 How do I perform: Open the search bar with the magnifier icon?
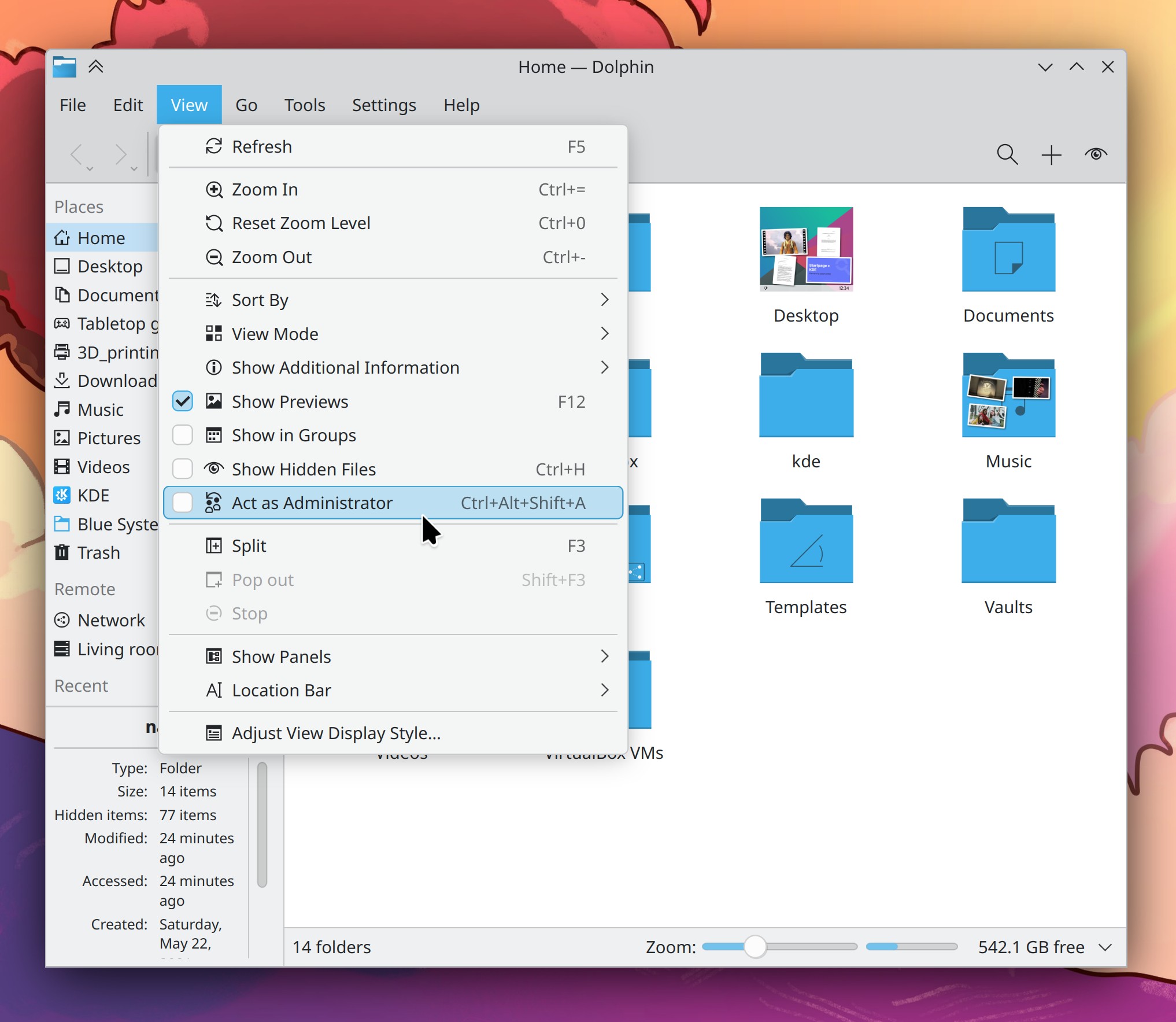coord(1007,154)
